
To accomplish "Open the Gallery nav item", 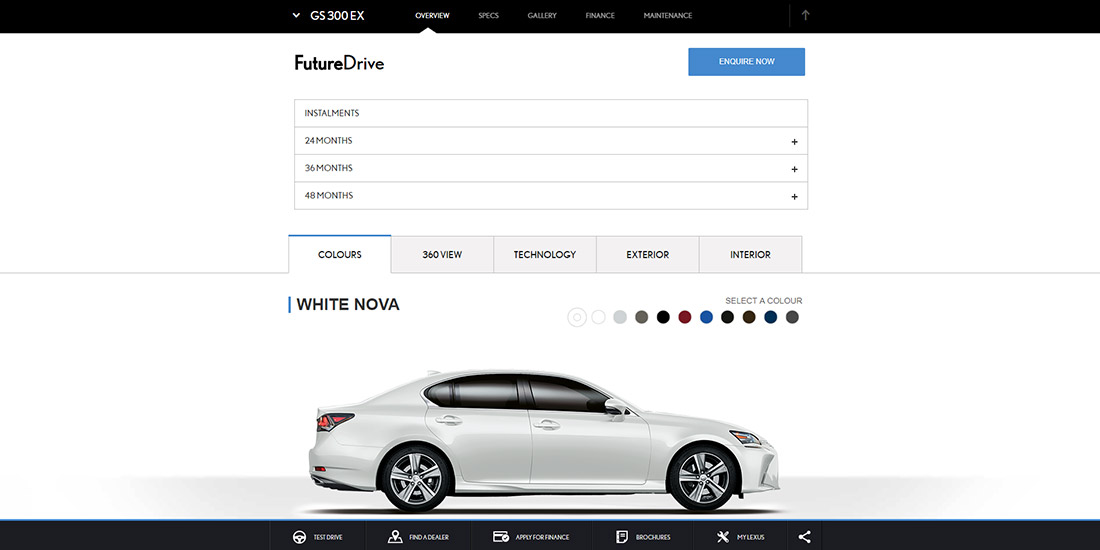I will click(542, 15).
